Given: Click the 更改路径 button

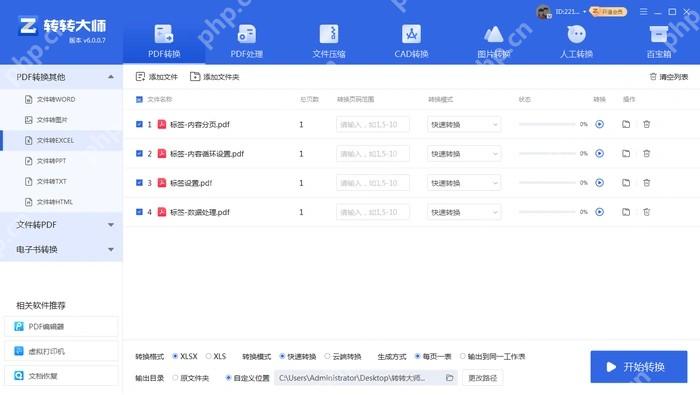Looking at the screenshot, I should [483, 378].
